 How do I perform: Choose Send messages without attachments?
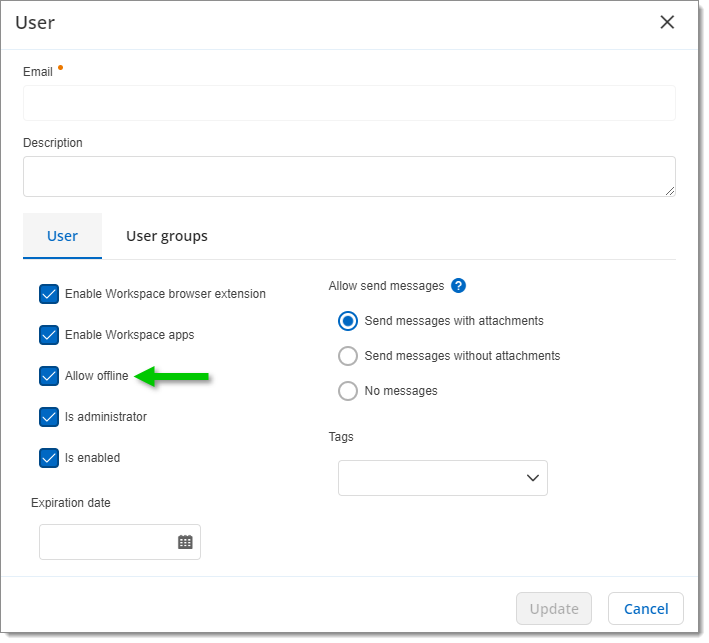point(348,356)
